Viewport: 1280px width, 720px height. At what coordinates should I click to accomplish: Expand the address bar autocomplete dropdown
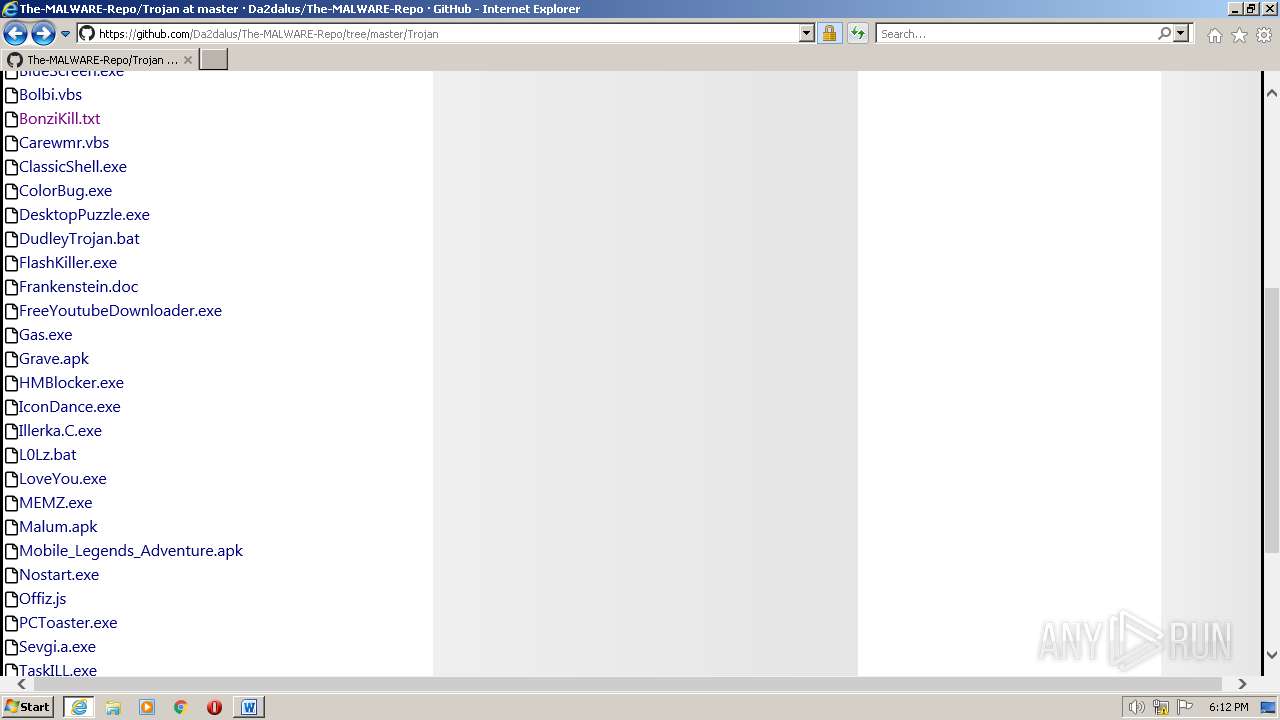807,33
